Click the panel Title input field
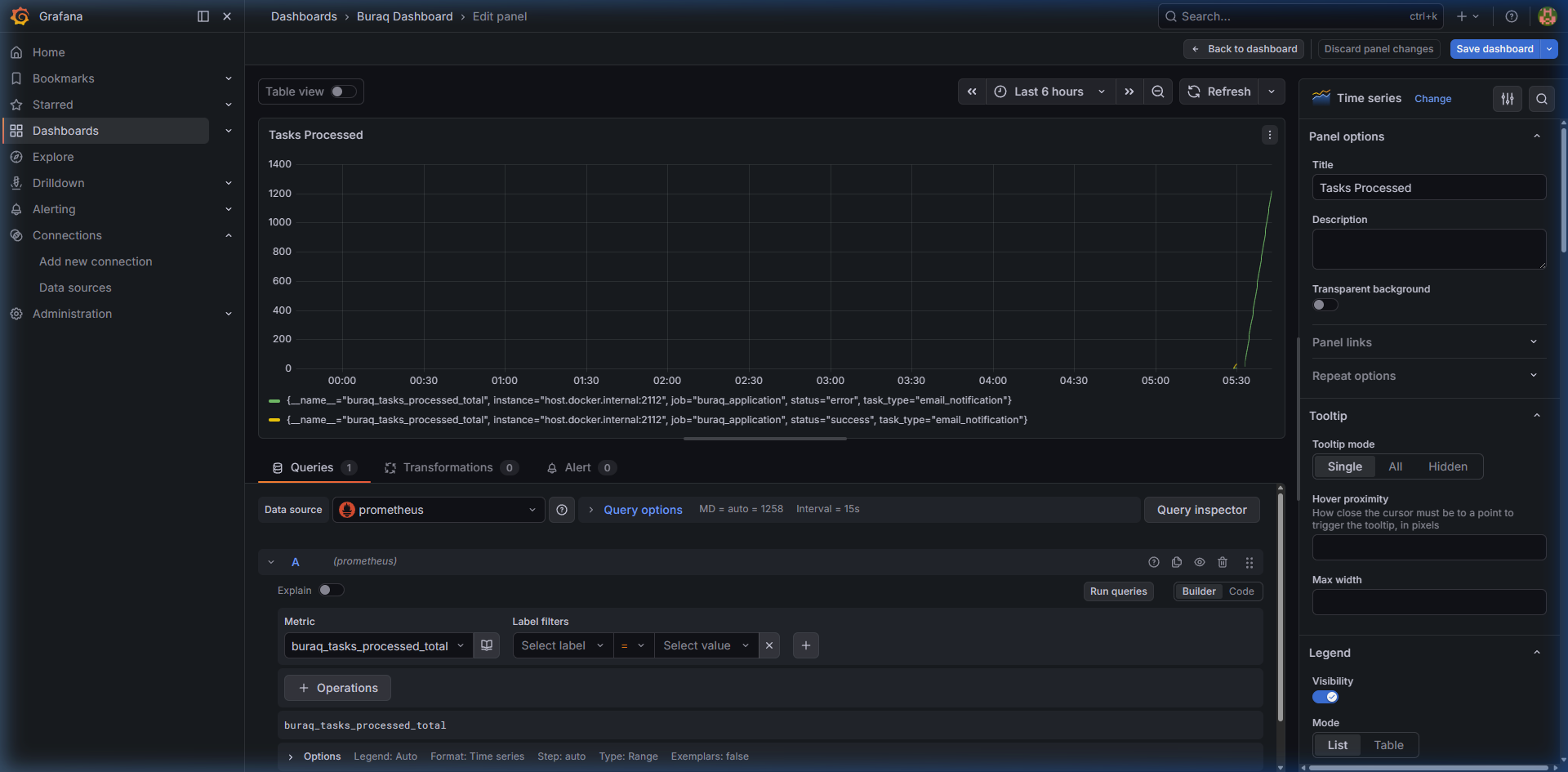The image size is (1568, 772). 1429,188
